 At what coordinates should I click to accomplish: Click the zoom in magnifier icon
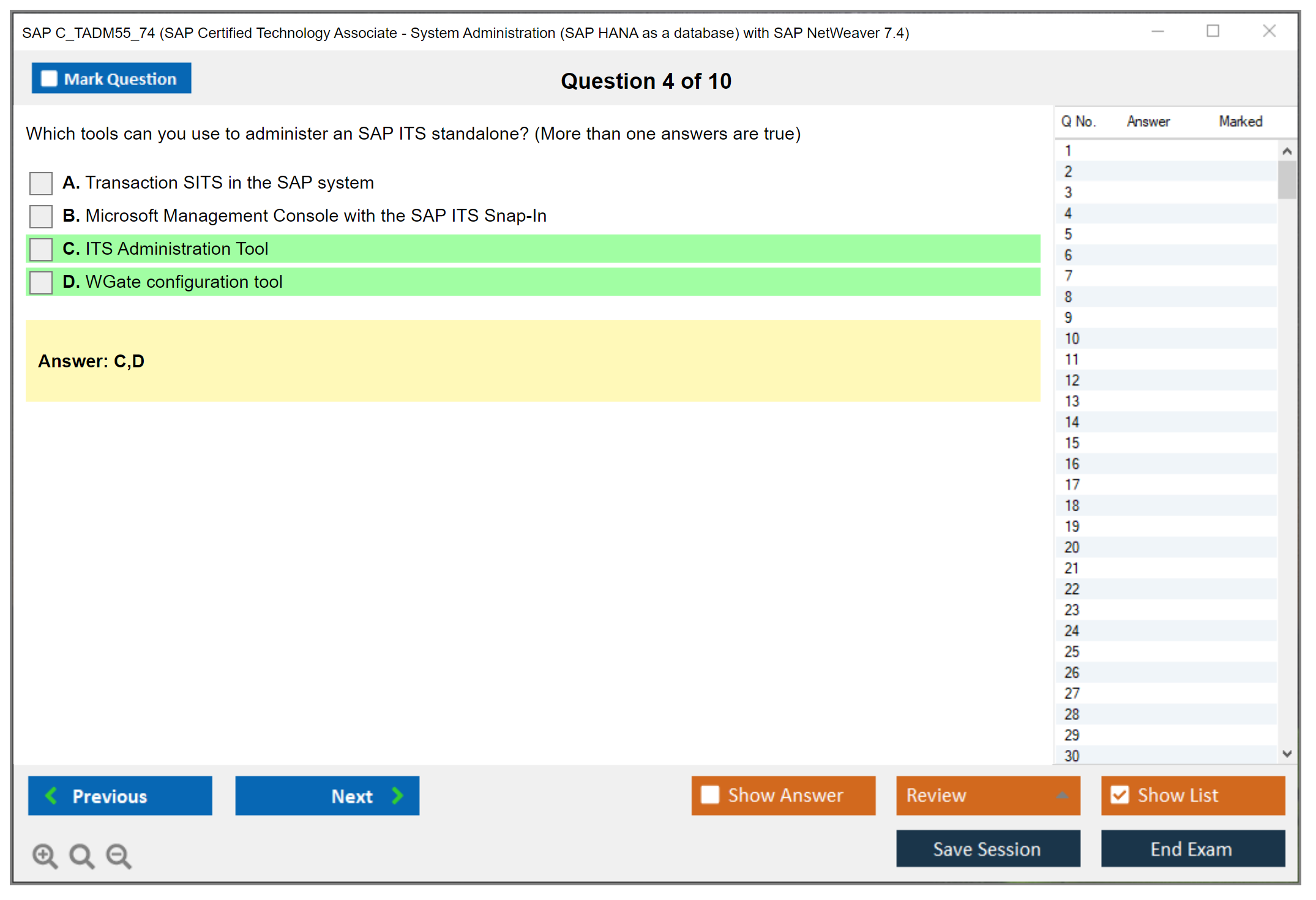click(x=45, y=855)
